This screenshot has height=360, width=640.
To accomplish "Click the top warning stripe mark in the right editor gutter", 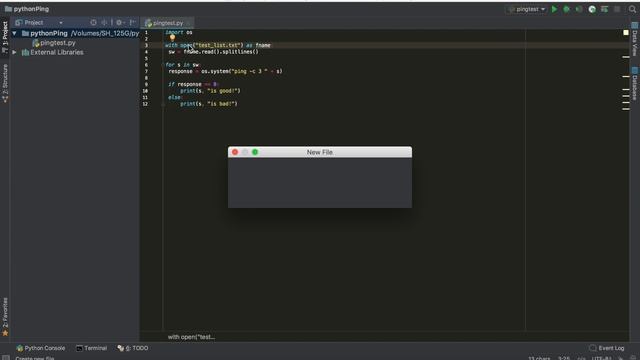I will (x=626, y=57).
